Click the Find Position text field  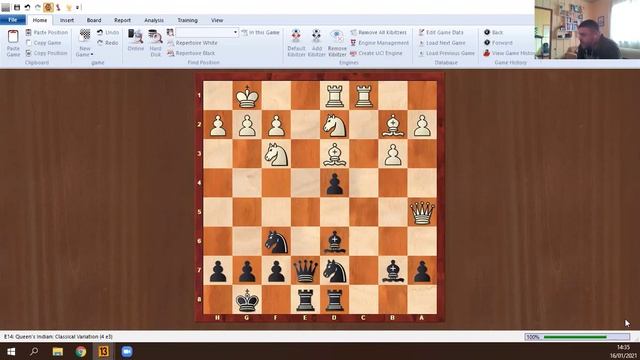(204, 32)
